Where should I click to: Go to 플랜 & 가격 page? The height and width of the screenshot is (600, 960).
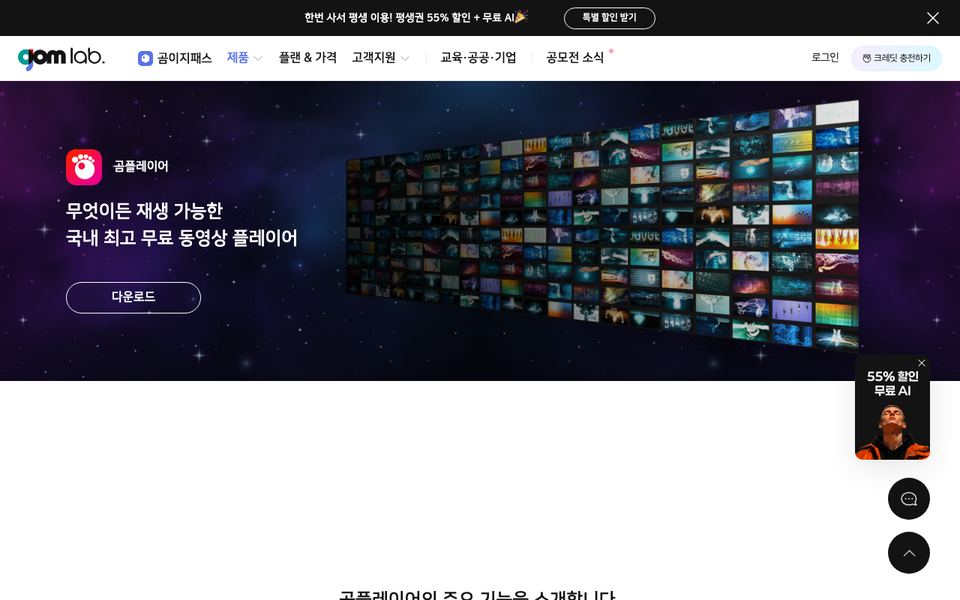[307, 58]
